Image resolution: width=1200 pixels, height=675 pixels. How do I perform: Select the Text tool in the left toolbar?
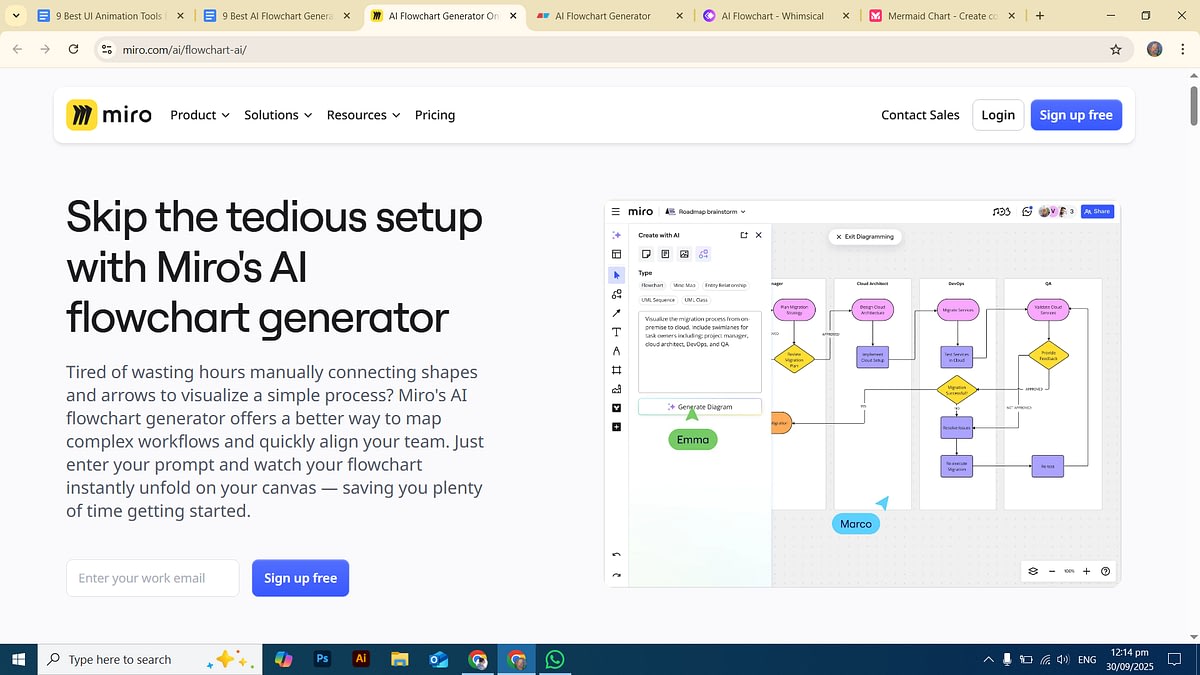coord(617,333)
